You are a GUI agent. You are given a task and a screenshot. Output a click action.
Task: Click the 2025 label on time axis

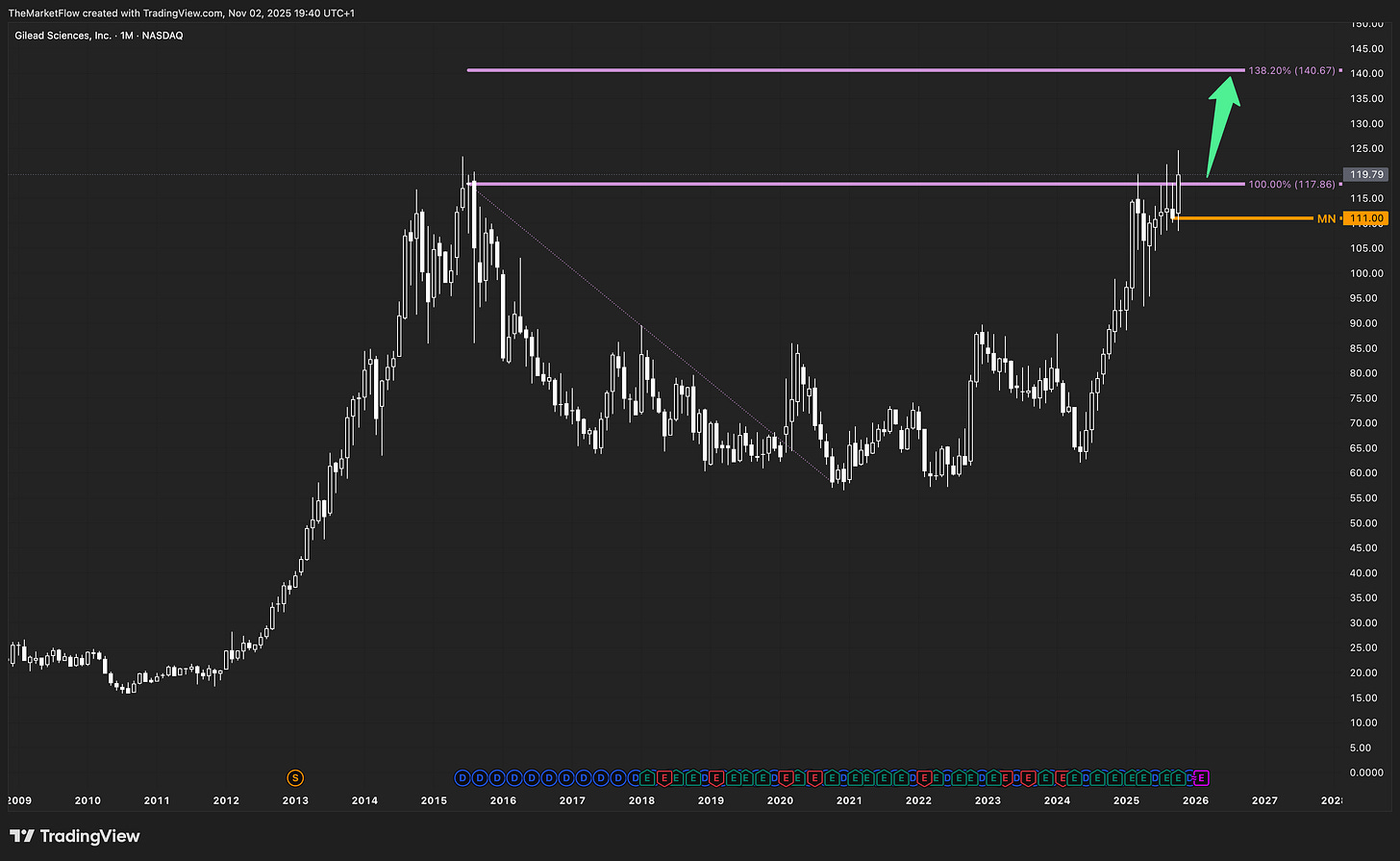1126,800
